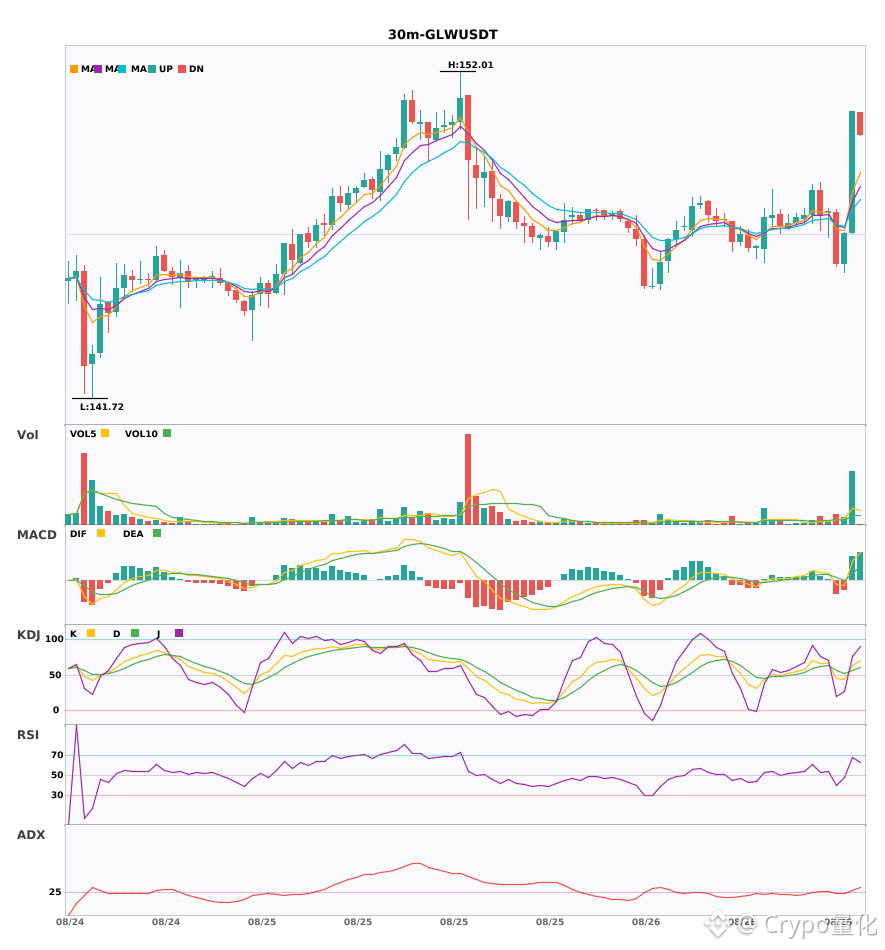This screenshot has width=885, height=950.
Task: Click the MACD panel heading
Action: pos(36,535)
